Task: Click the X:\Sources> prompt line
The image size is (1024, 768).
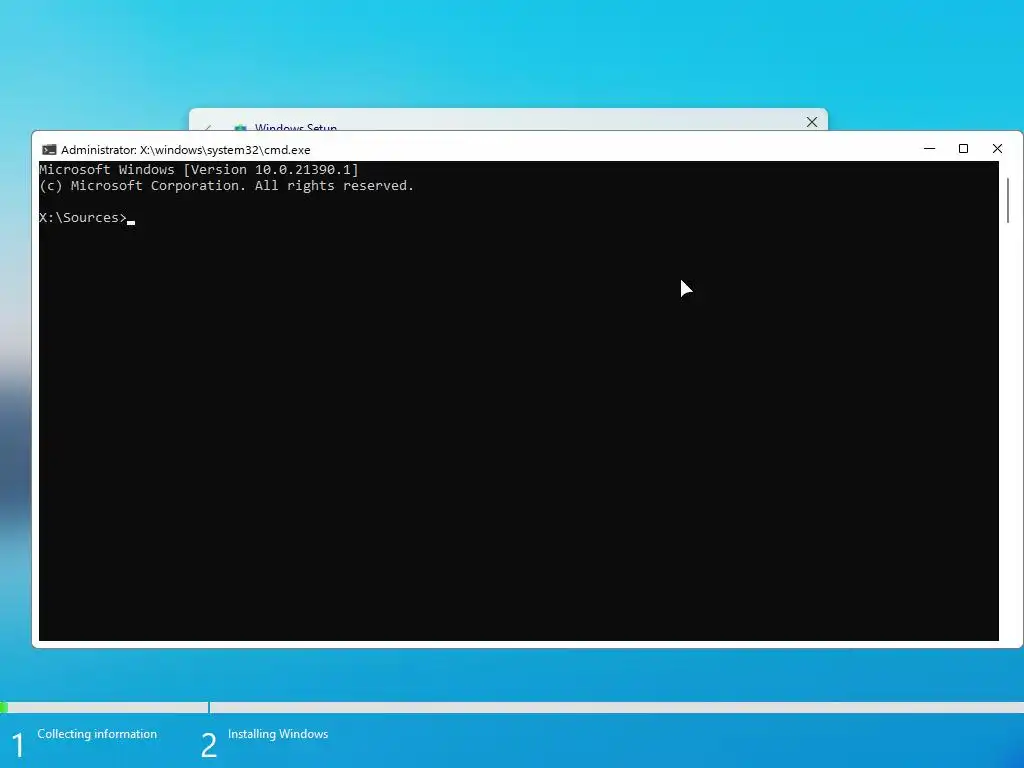Action: point(87,217)
